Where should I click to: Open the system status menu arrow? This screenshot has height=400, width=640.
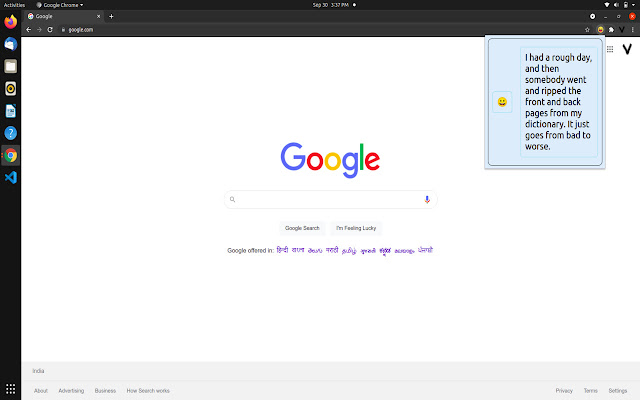coord(634,5)
